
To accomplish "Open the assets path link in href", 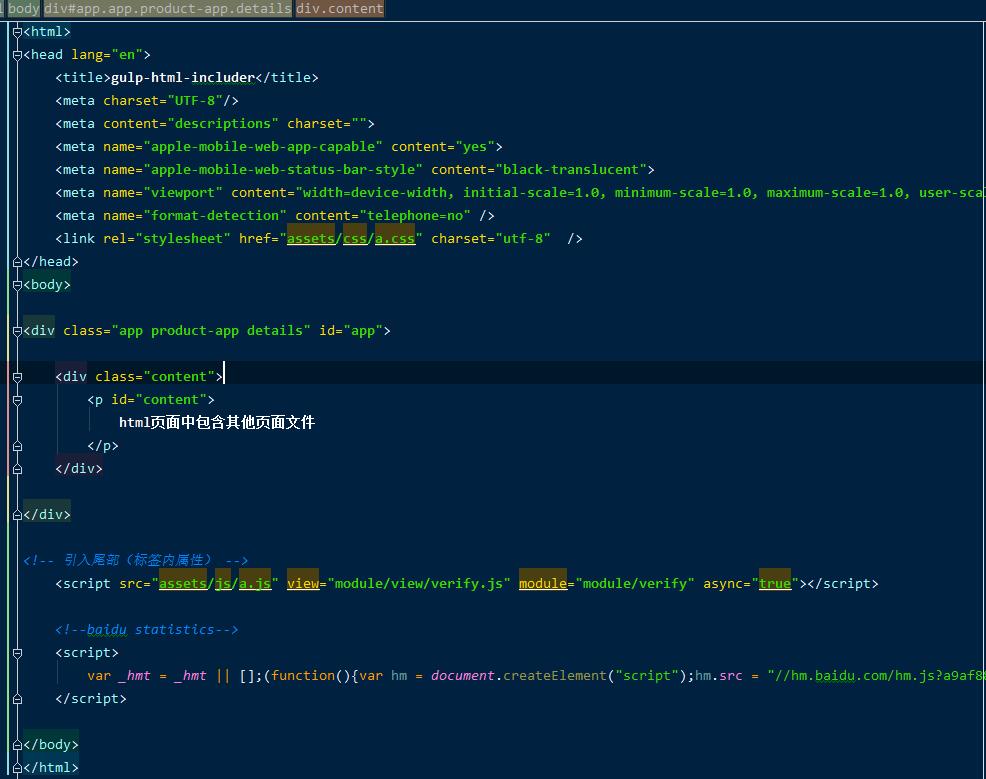I will 311,238.
